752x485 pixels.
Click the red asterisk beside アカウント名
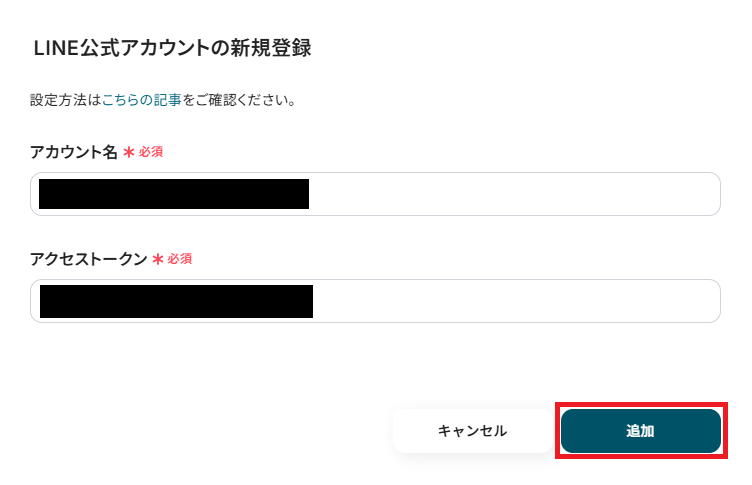point(129,152)
